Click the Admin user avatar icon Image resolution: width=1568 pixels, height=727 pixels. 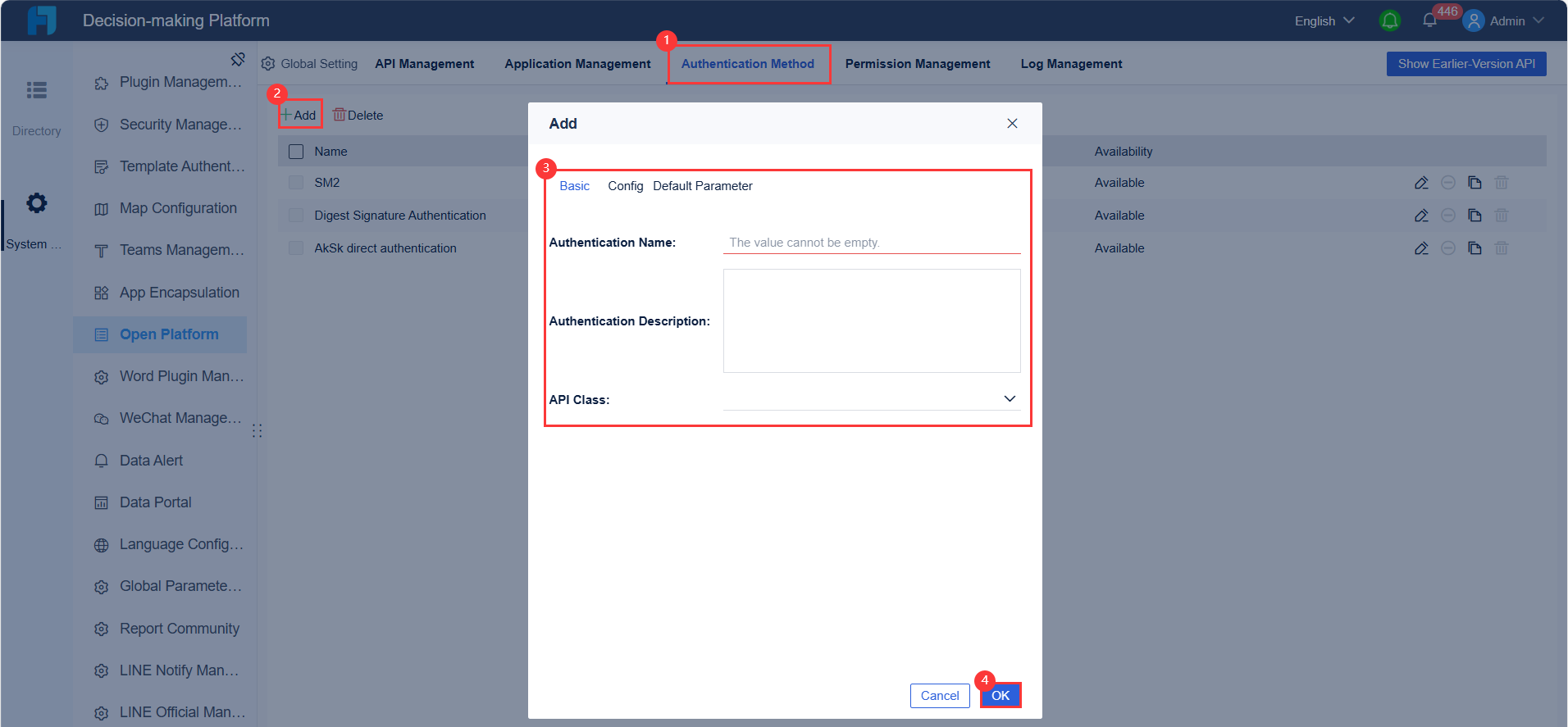pyautogui.click(x=1474, y=20)
